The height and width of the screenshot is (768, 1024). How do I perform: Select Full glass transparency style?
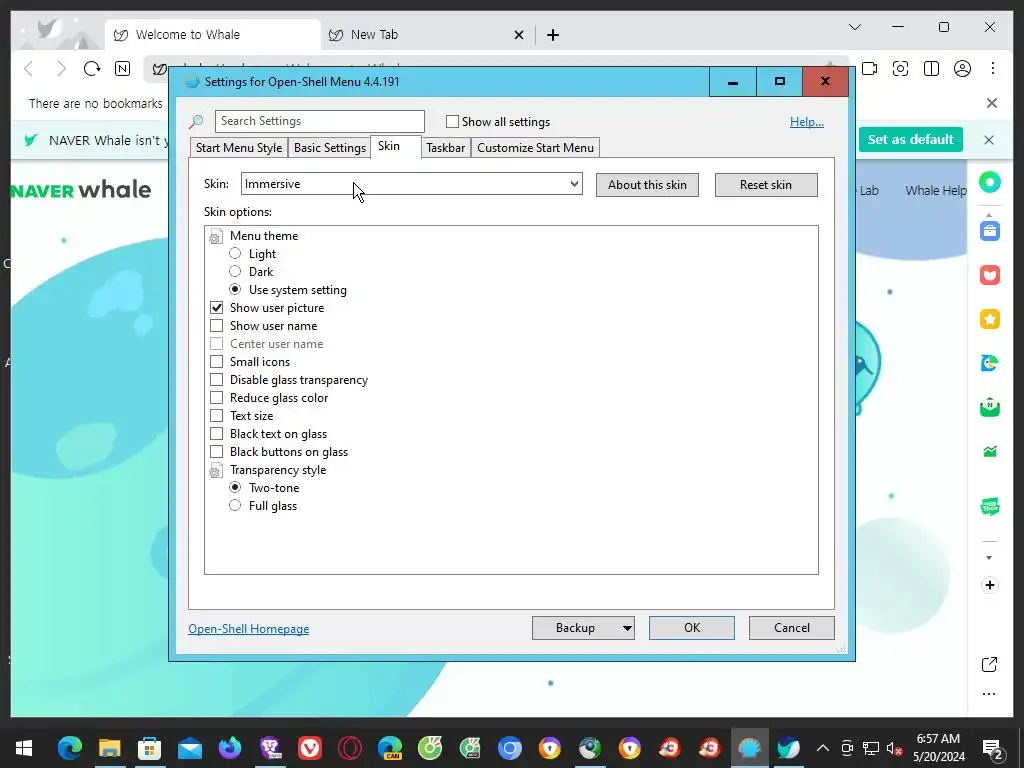(235, 505)
